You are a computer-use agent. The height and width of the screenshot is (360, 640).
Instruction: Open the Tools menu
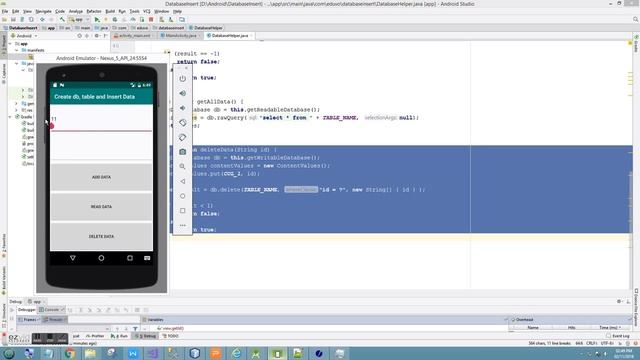coord(134,11)
